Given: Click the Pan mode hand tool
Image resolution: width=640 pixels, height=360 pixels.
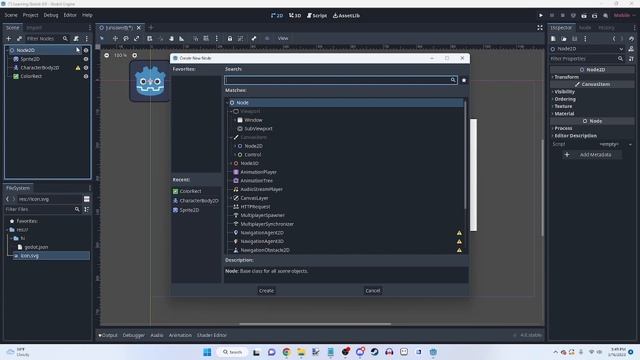Looking at the screenshot, I should click(x=171, y=38).
